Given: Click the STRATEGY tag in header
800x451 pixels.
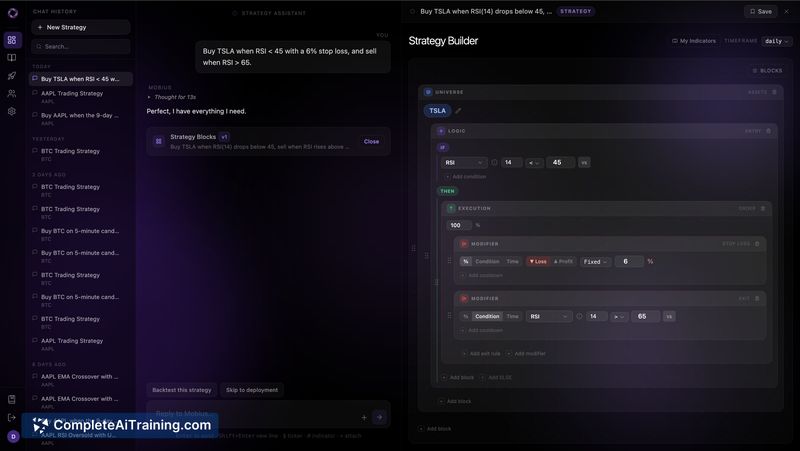Looking at the screenshot, I should (576, 11).
